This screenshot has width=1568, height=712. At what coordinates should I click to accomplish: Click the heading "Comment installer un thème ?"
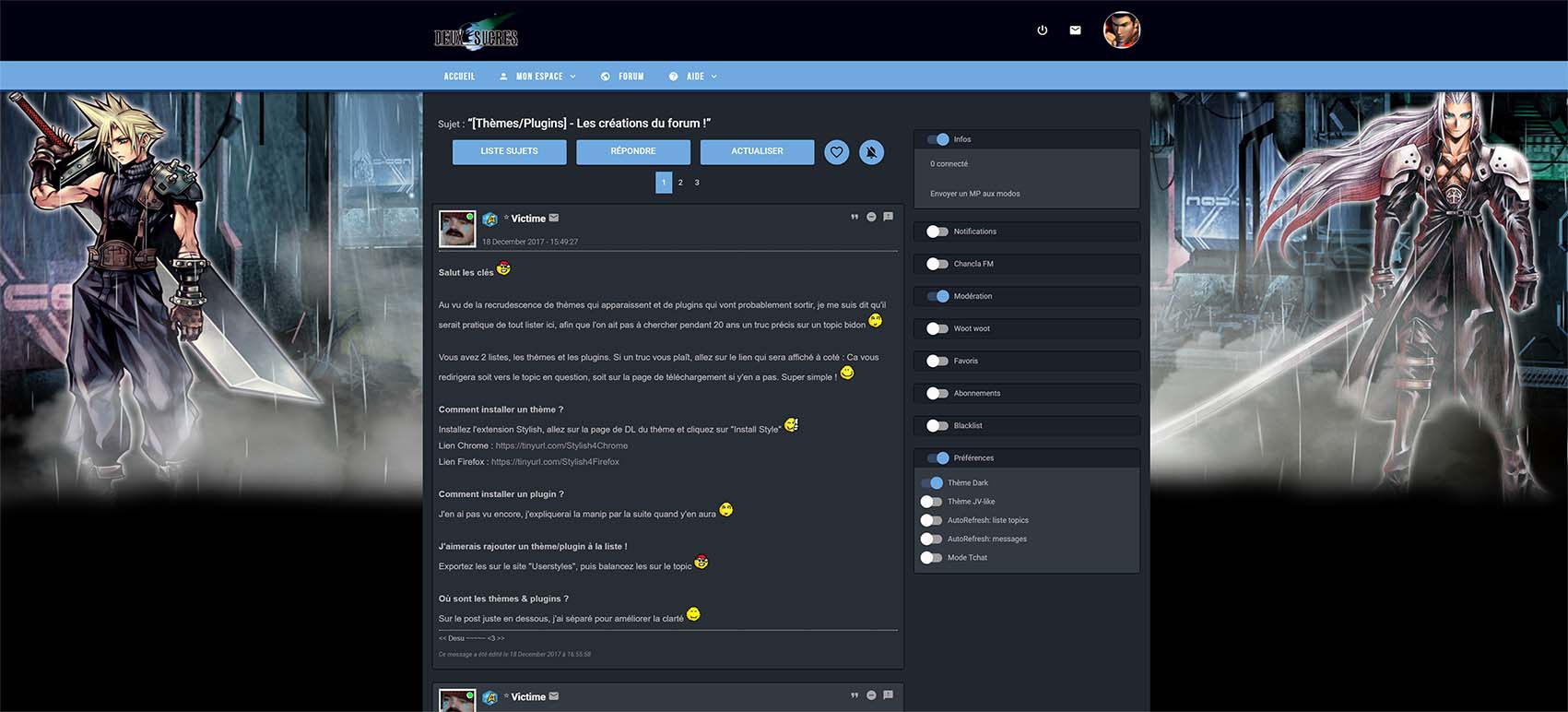(501, 409)
